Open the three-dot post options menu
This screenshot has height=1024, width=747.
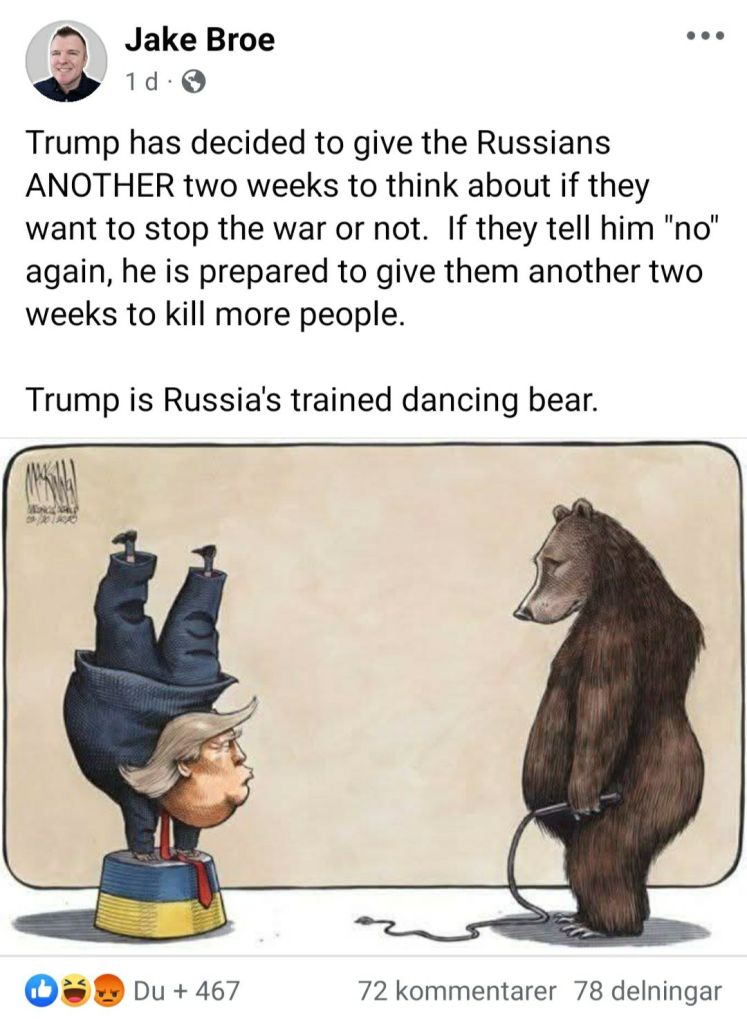click(x=706, y=36)
